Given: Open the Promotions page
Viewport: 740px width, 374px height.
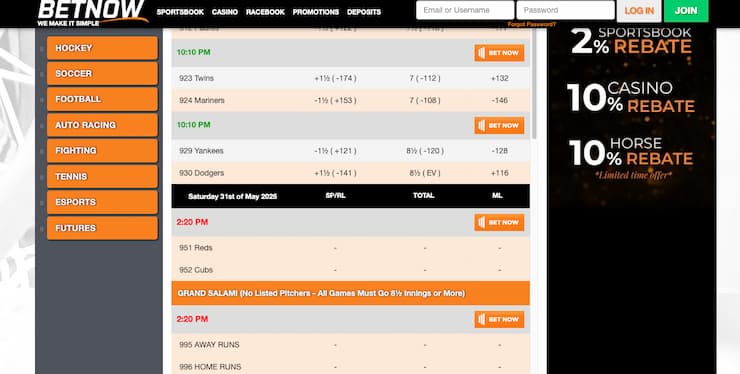Looking at the screenshot, I should tap(316, 12).
